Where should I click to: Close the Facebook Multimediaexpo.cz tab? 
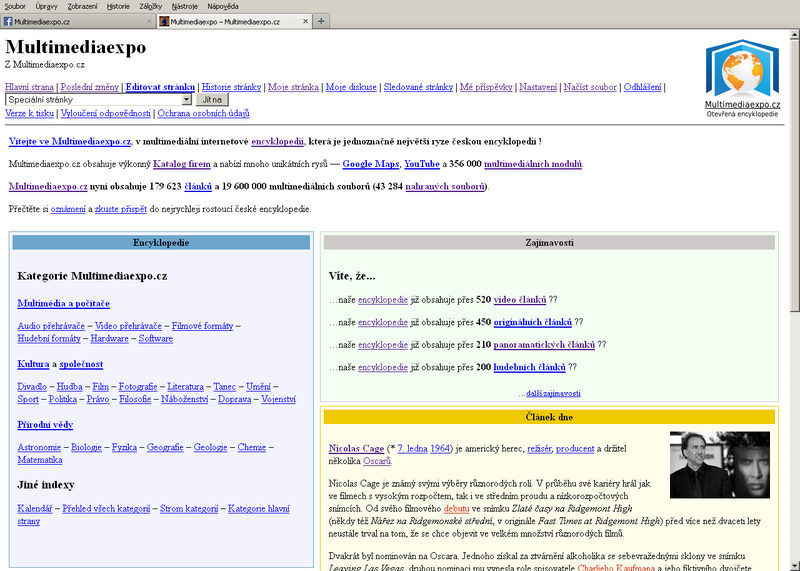(x=149, y=21)
